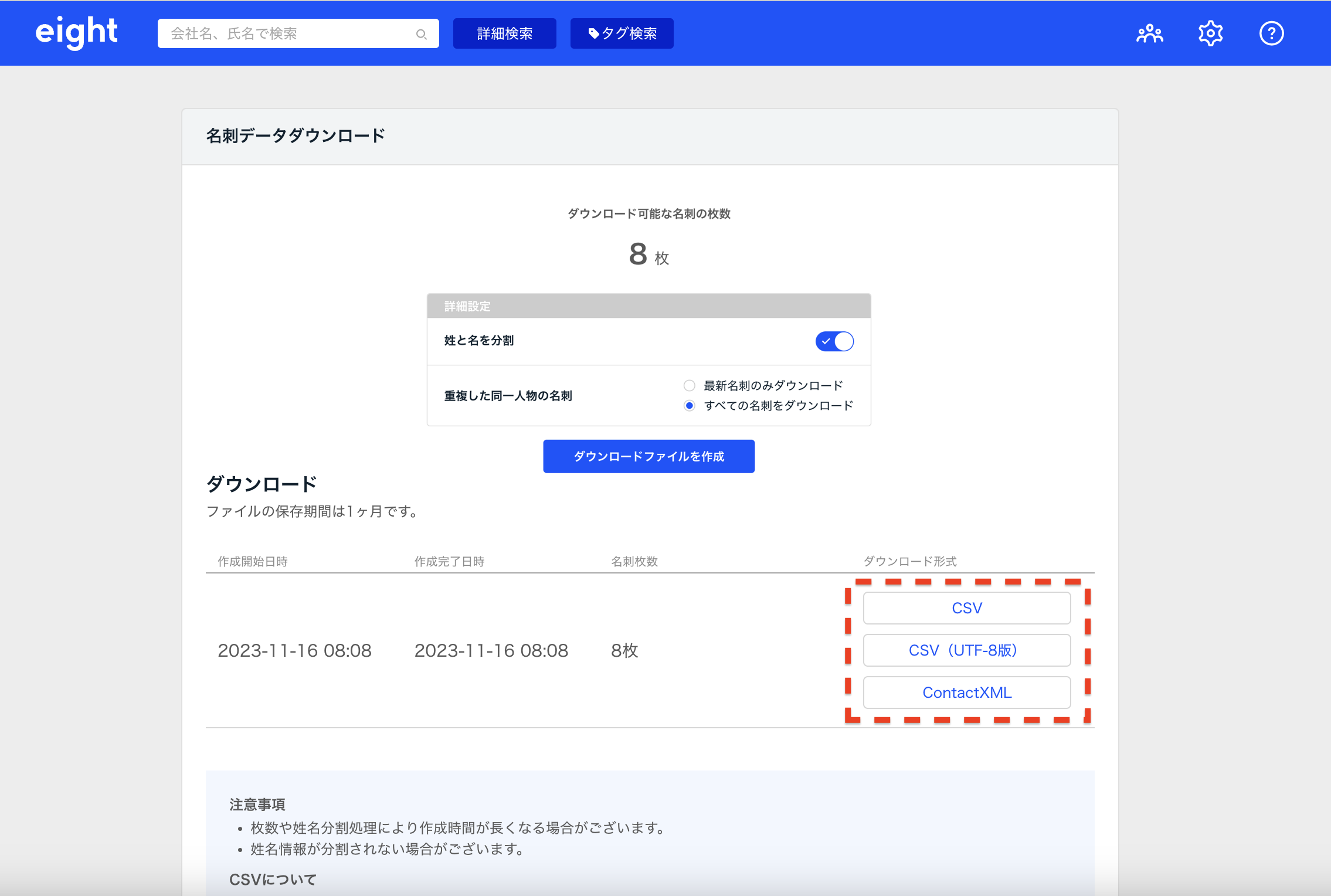Select 最新名刺のみダウンロード radio option
This screenshot has height=896, width=1331.
[690, 385]
